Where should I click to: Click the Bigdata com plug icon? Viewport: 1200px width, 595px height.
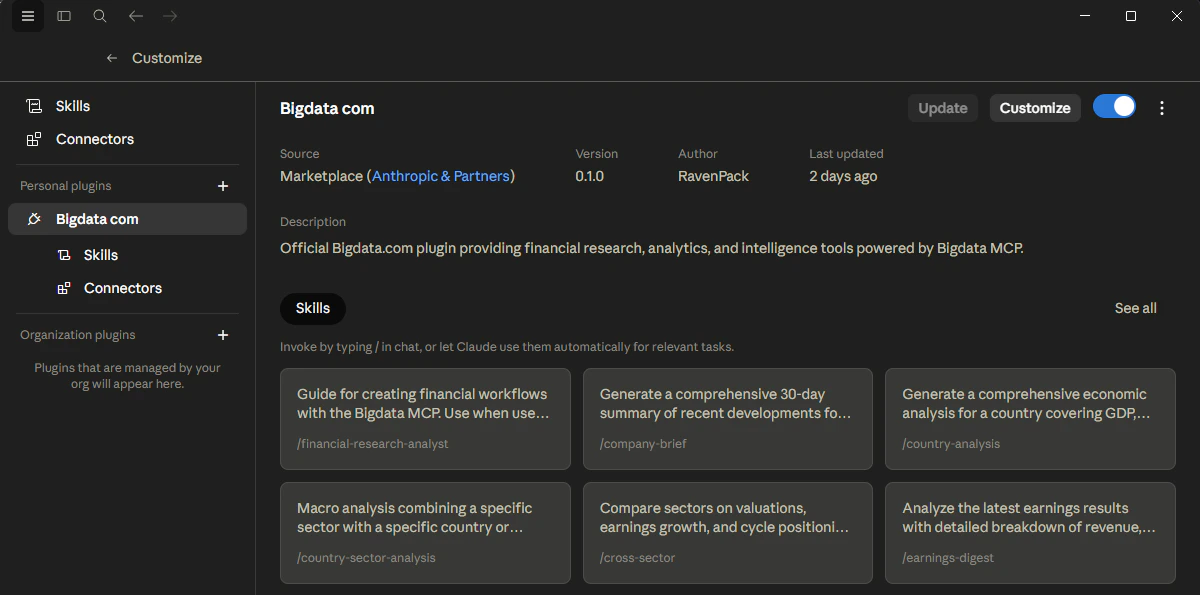(34, 219)
